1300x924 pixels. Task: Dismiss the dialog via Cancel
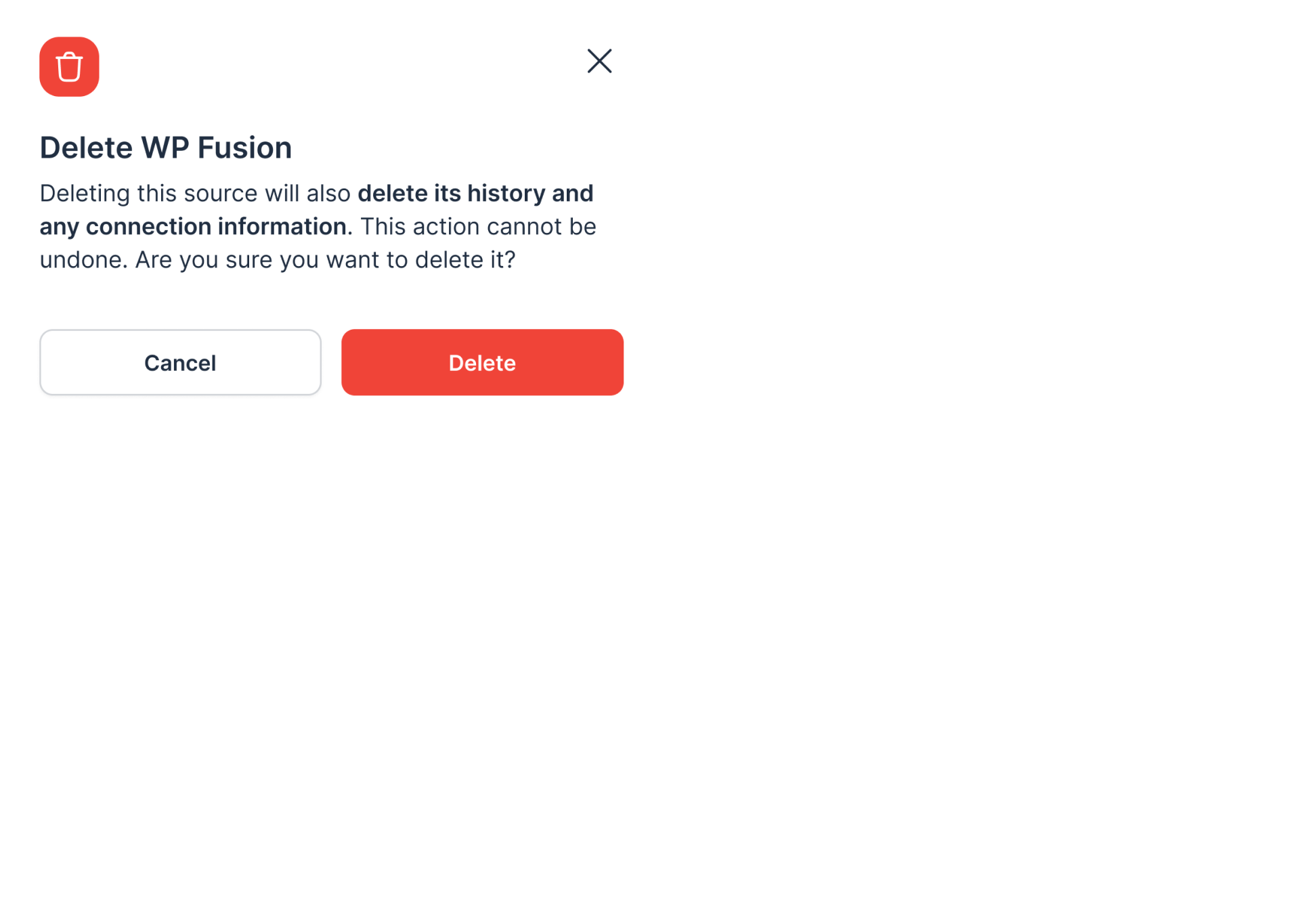tap(180, 362)
